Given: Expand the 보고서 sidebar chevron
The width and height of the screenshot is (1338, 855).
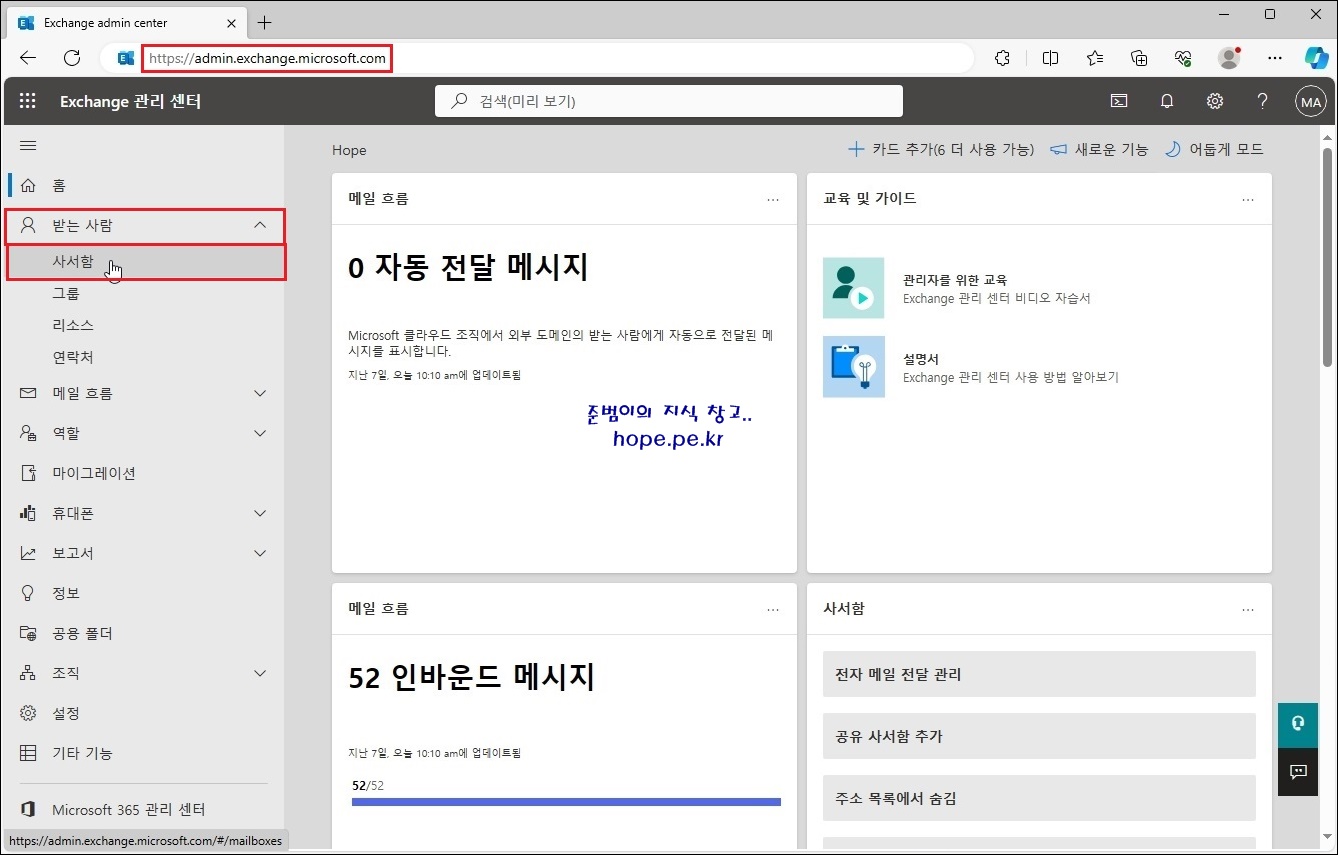Looking at the screenshot, I should [x=260, y=554].
